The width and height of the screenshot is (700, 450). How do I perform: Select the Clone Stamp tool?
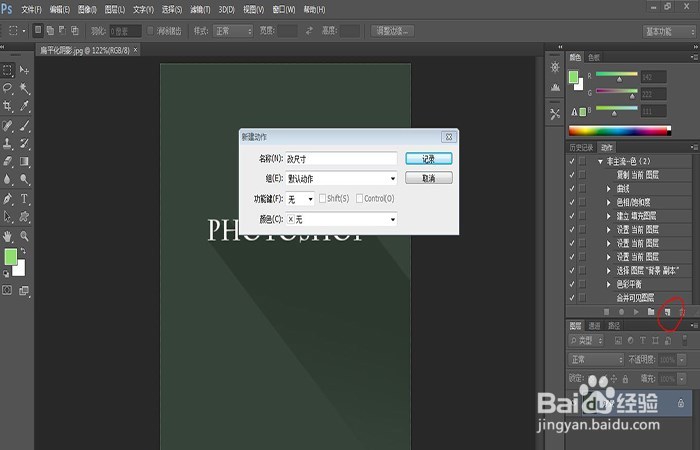coord(8,143)
